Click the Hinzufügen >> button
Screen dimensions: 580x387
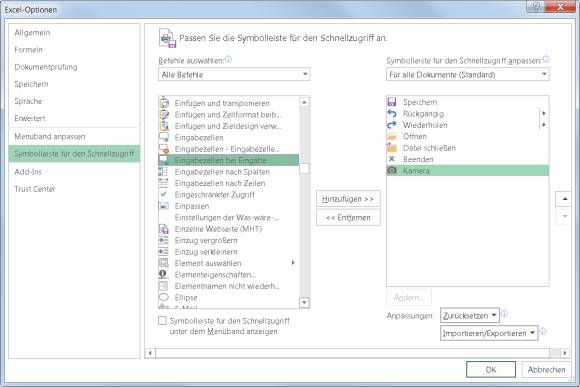348,199
